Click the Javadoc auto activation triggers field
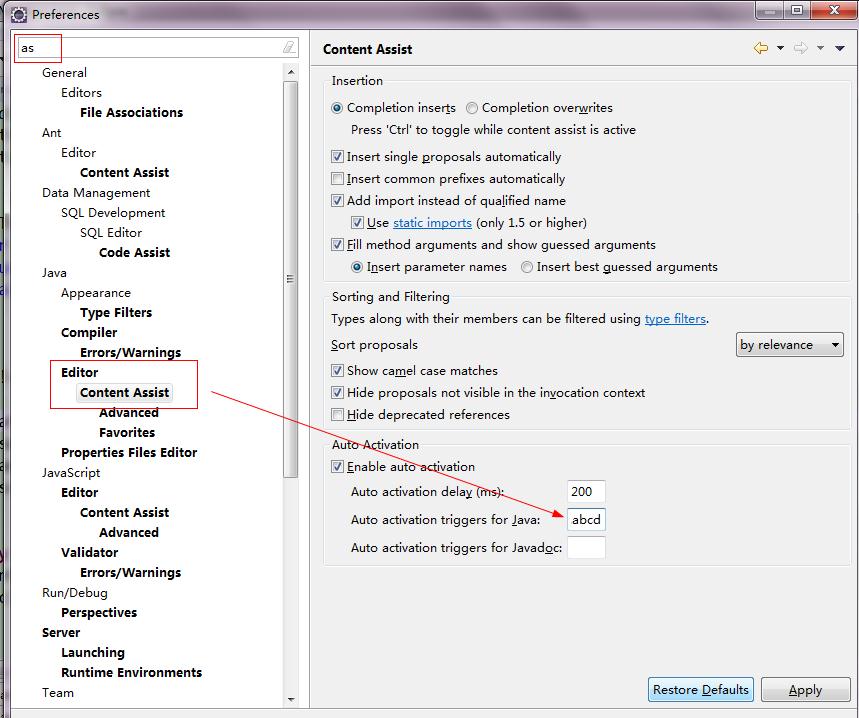859x718 pixels. pos(586,548)
